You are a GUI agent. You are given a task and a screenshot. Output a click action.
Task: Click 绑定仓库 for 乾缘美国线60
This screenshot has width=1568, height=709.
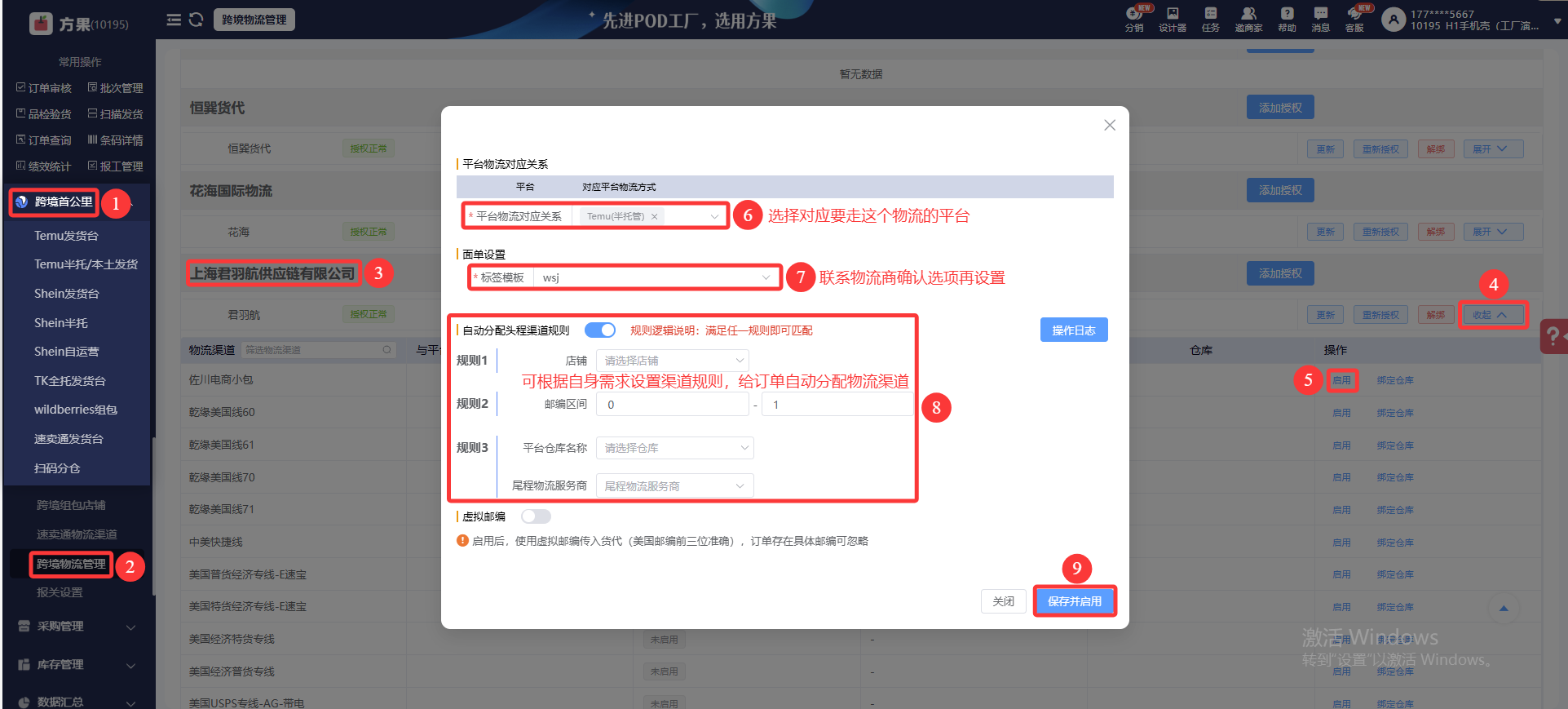1395,413
